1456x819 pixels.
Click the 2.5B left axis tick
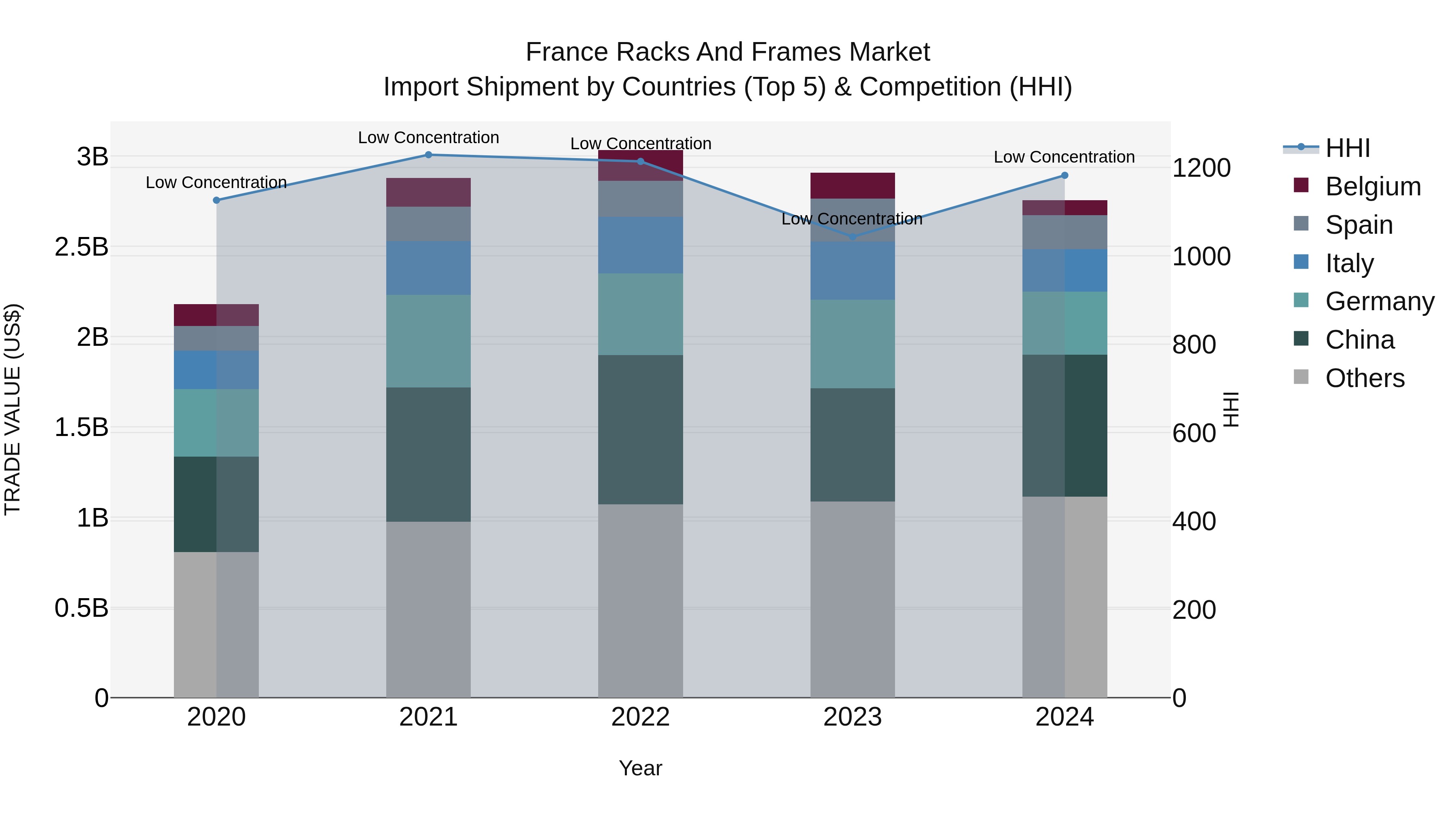coord(81,247)
